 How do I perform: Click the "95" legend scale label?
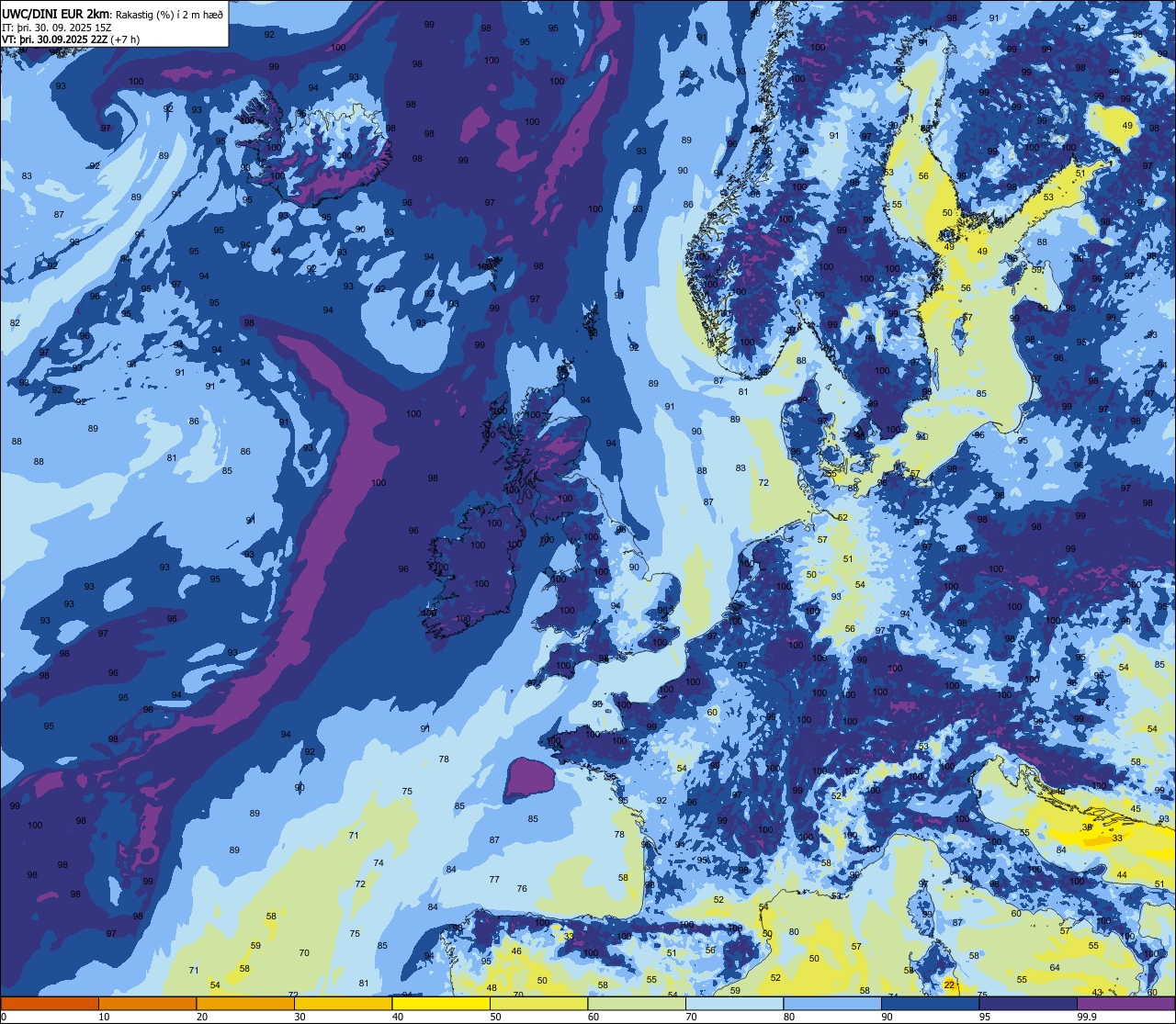pyautogui.click(x=985, y=1017)
